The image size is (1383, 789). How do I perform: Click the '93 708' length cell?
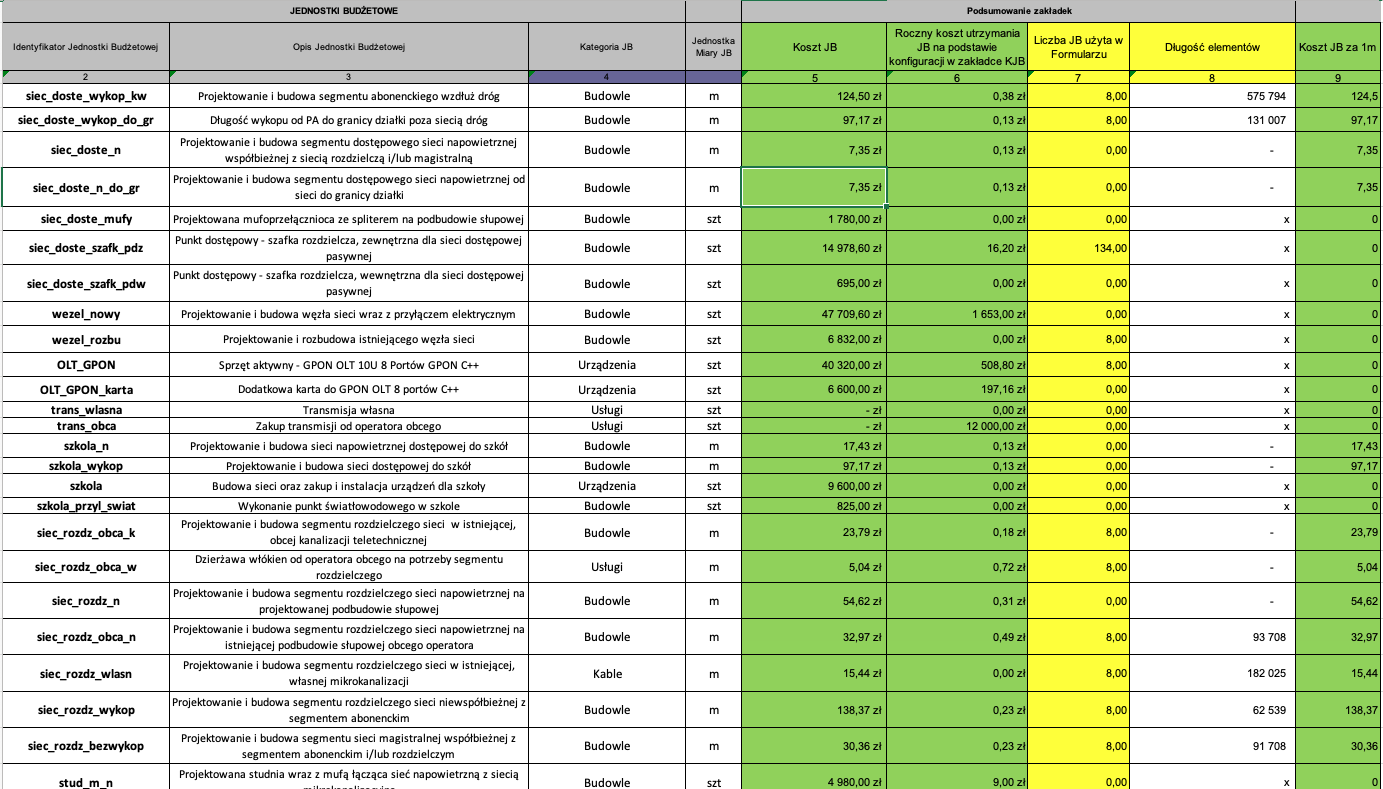[x=1212, y=637]
